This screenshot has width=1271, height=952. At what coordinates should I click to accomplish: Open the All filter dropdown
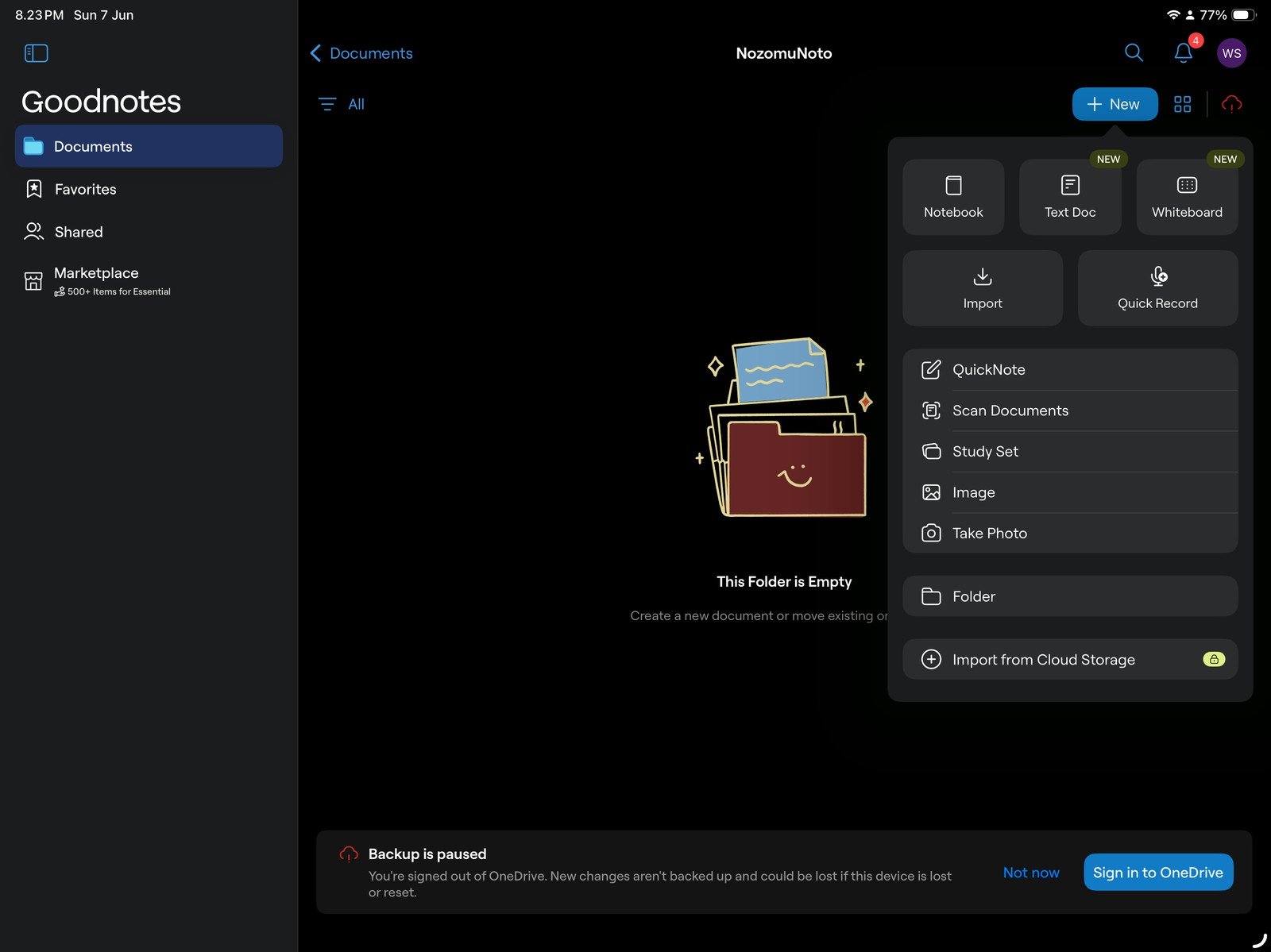click(342, 104)
